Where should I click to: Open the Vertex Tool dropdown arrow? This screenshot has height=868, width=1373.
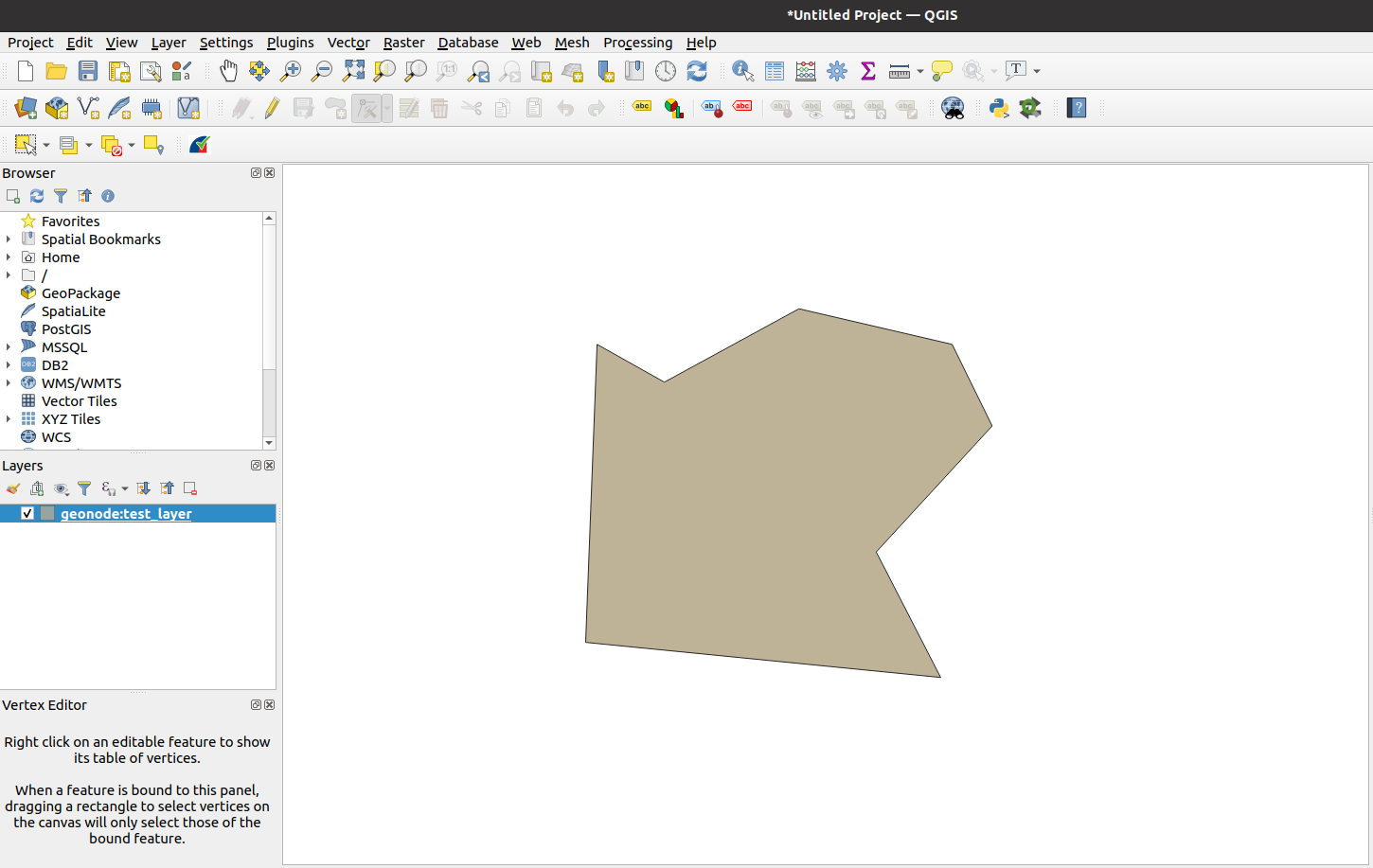click(387, 108)
